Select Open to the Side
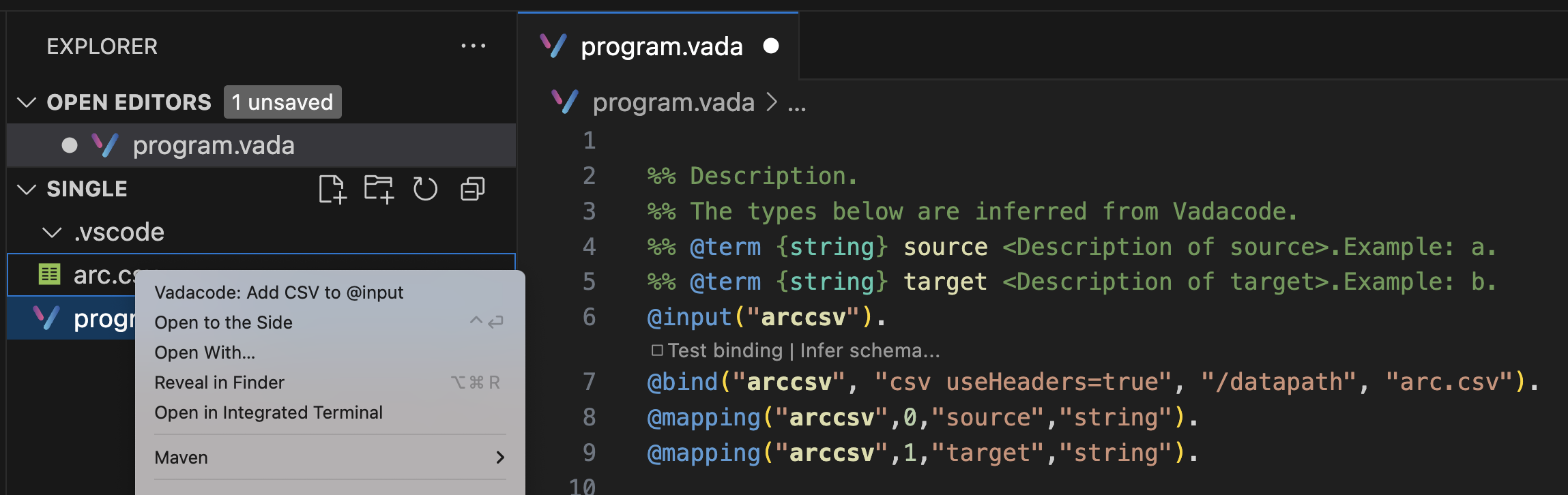 pos(223,322)
